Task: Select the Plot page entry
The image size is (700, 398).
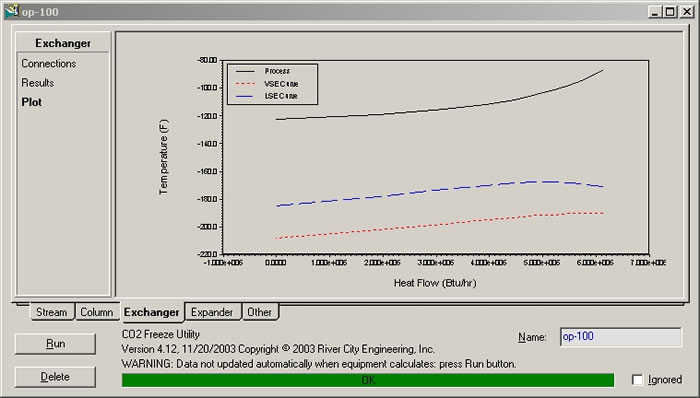Action: click(32, 102)
